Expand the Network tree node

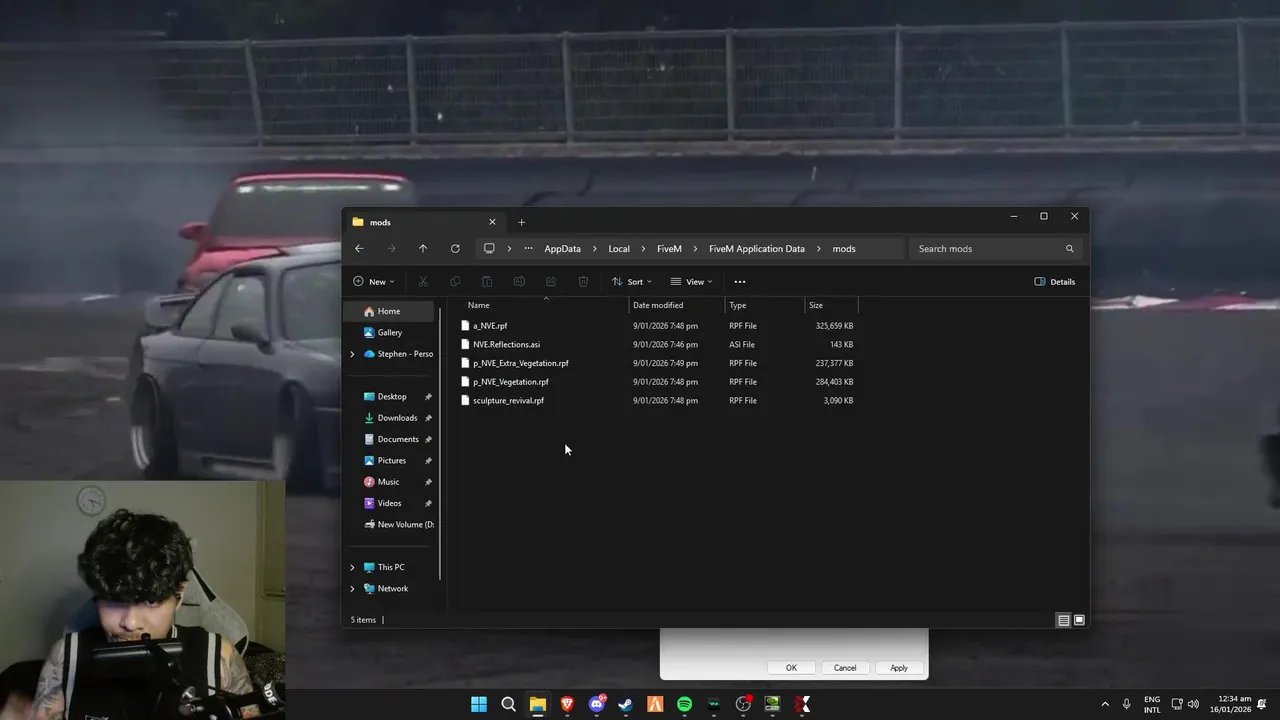tap(352, 589)
